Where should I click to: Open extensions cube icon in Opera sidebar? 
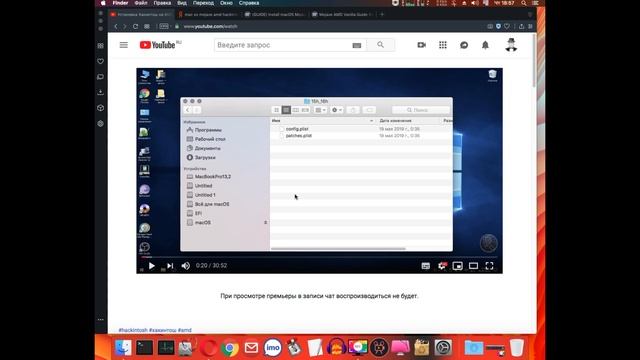pos(100,108)
